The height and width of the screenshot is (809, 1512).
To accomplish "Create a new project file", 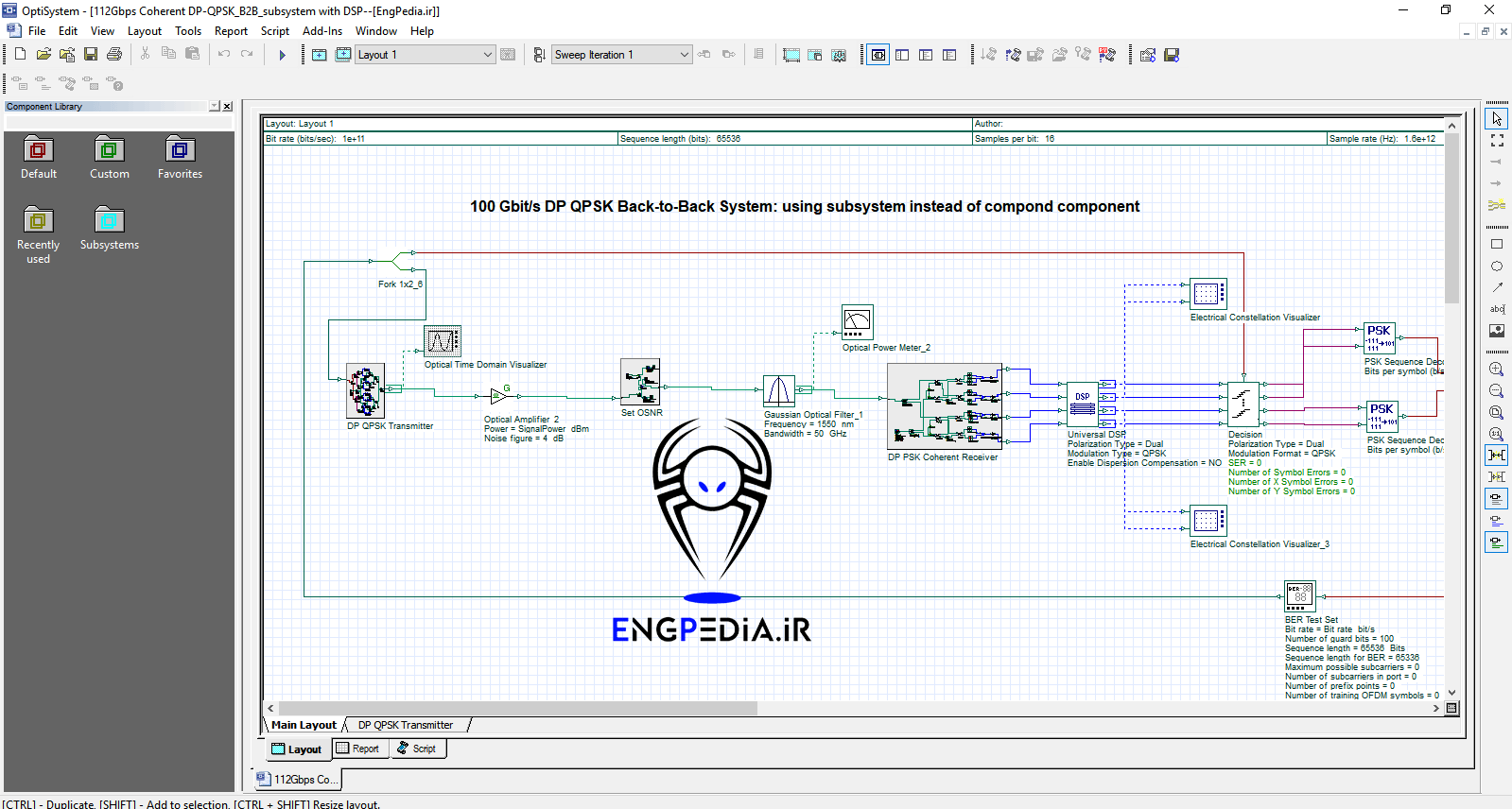I will (20, 54).
